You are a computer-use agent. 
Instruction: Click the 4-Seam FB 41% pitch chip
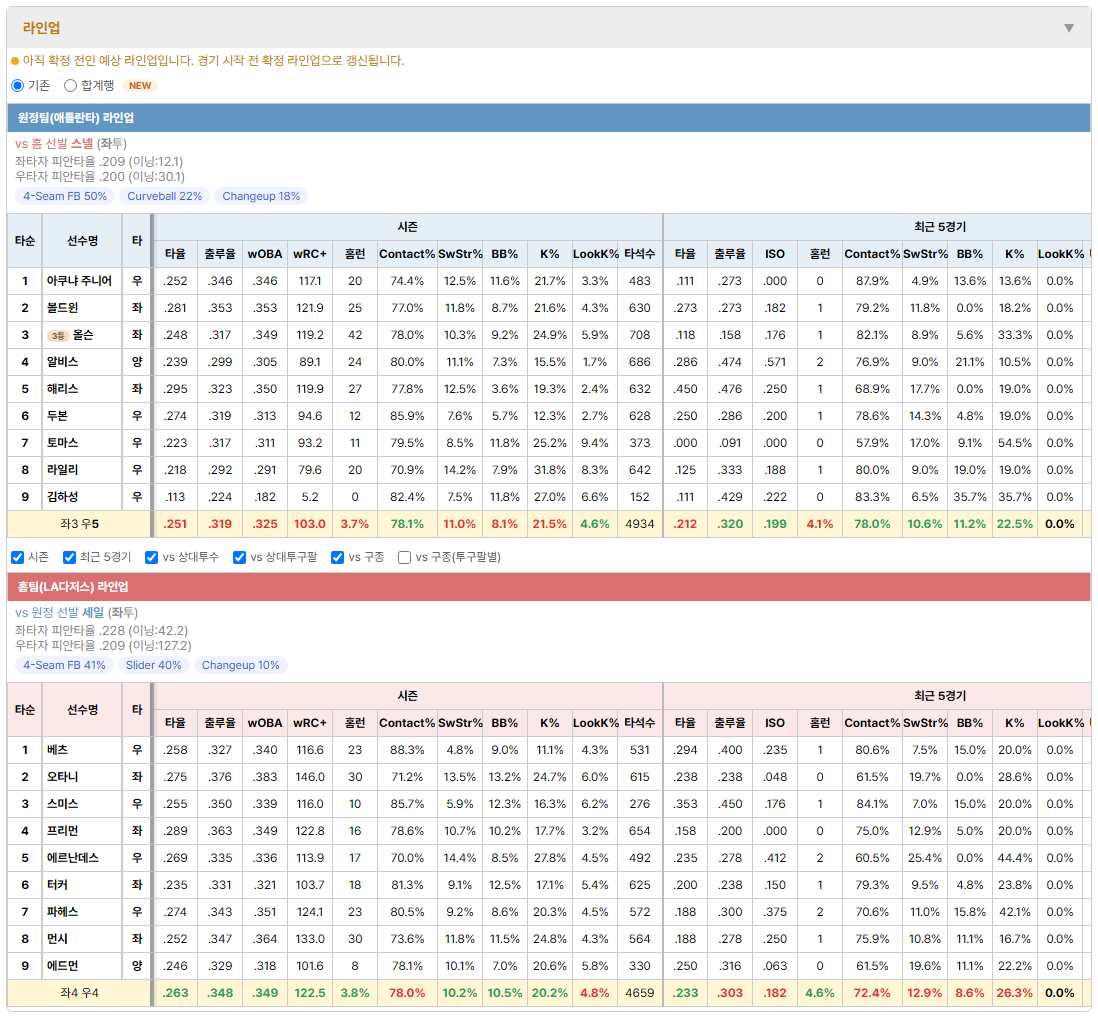coord(64,665)
